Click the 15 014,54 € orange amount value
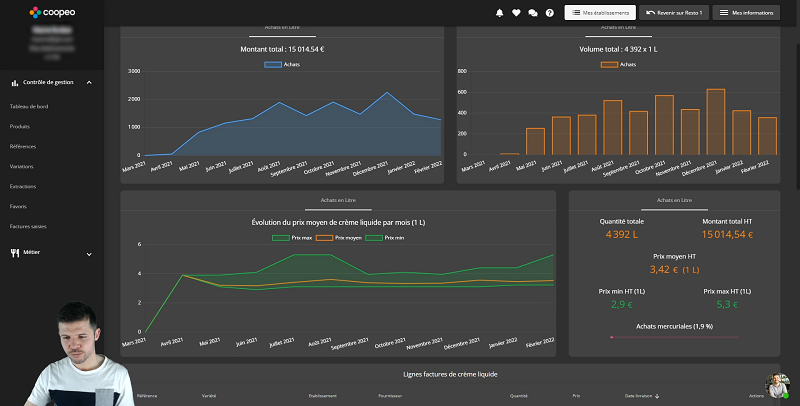This screenshot has width=800, height=406. coord(727,235)
